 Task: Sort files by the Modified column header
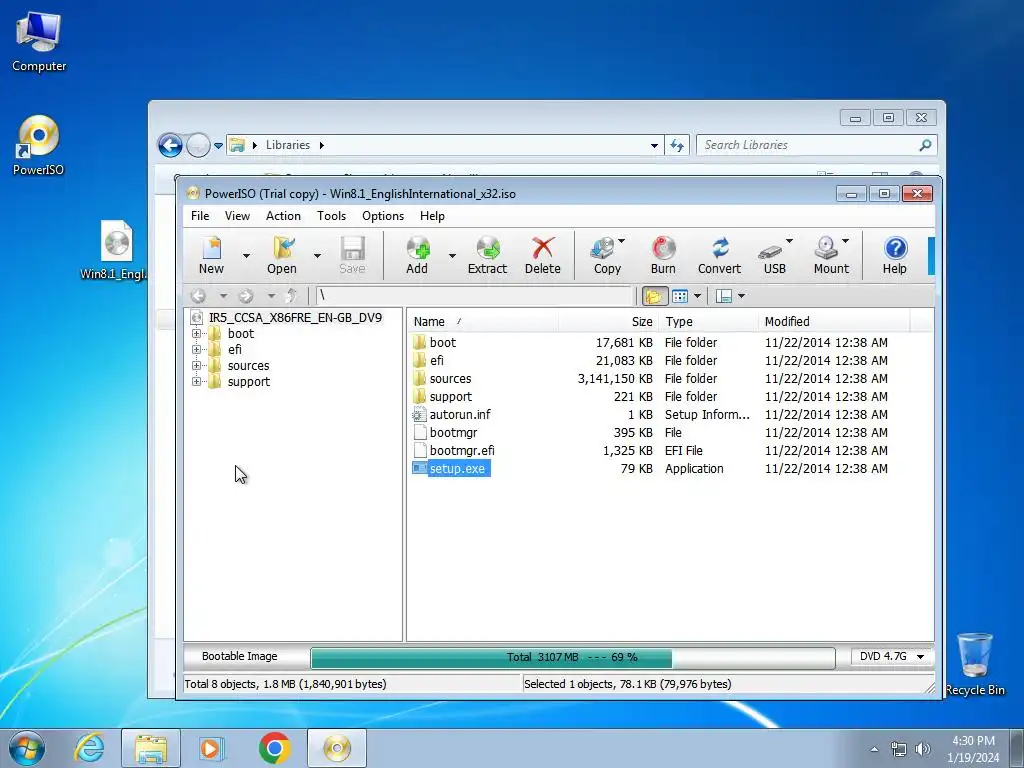coord(833,322)
